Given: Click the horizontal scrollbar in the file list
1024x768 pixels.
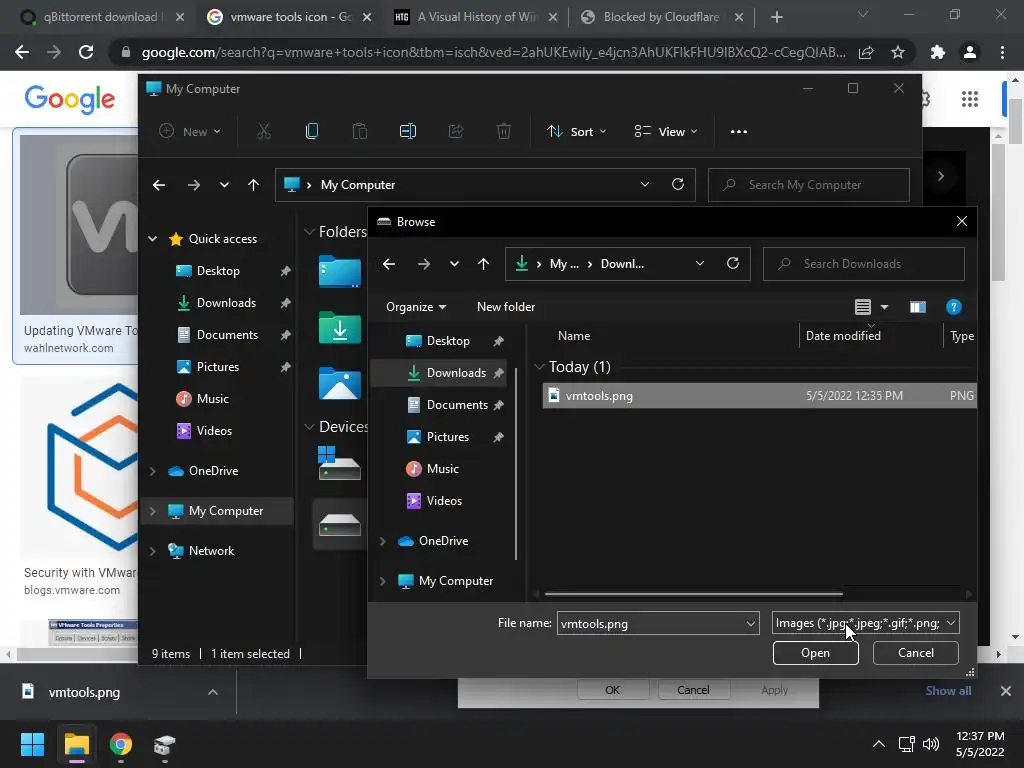Looking at the screenshot, I should click(x=693, y=594).
